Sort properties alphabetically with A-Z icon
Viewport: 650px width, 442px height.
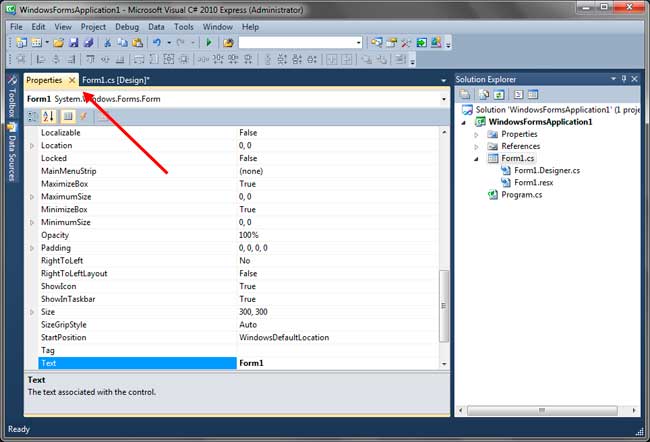(48, 116)
